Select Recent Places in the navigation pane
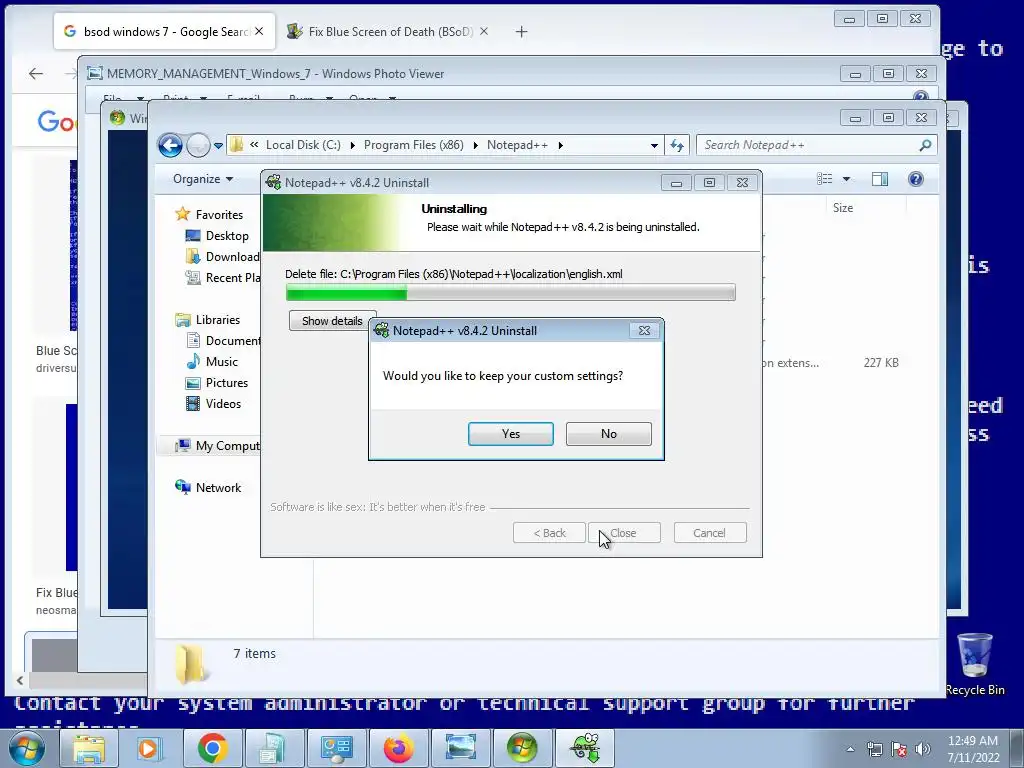This screenshot has height=768, width=1024. [x=223, y=278]
